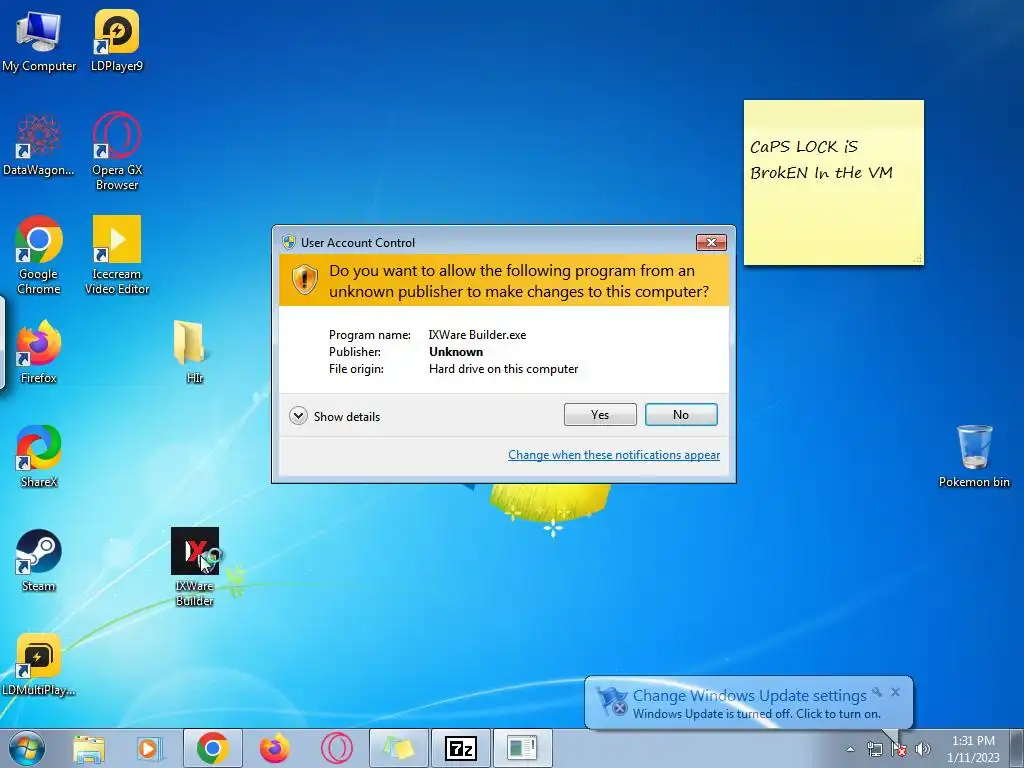The height and width of the screenshot is (768, 1024).
Task: Select the LDMultiPlayer desktop shortcut
Action: click(39, 664)
